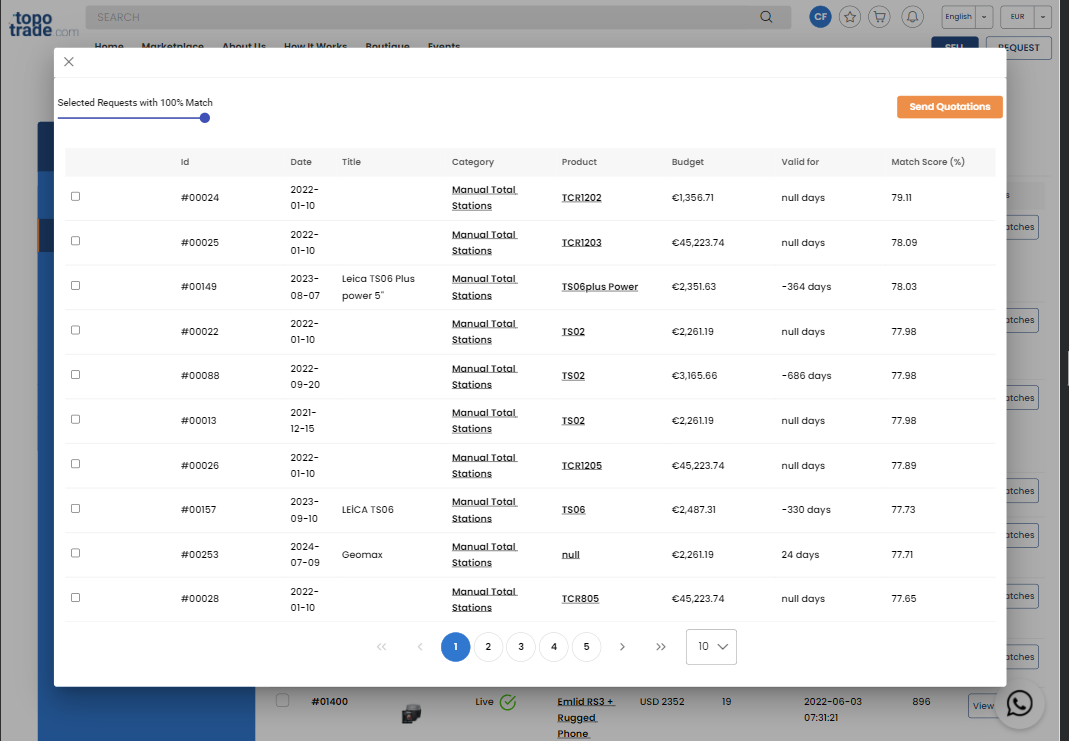Open TS06 product link

pyautogui.click(x=573, y=510)
